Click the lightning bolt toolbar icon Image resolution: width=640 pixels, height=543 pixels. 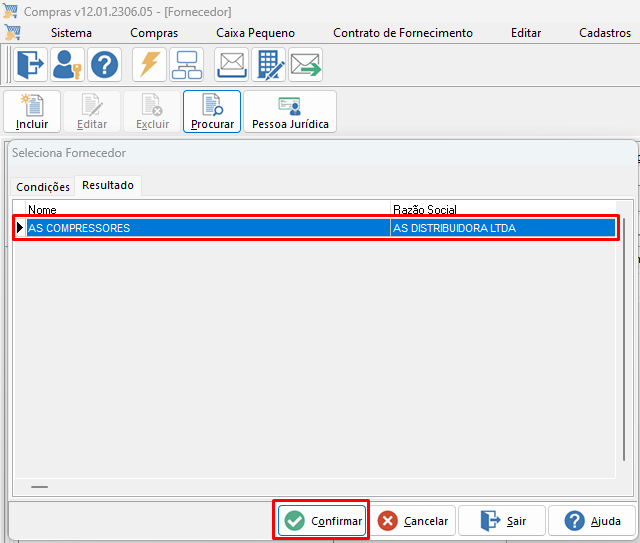(149, 65)
